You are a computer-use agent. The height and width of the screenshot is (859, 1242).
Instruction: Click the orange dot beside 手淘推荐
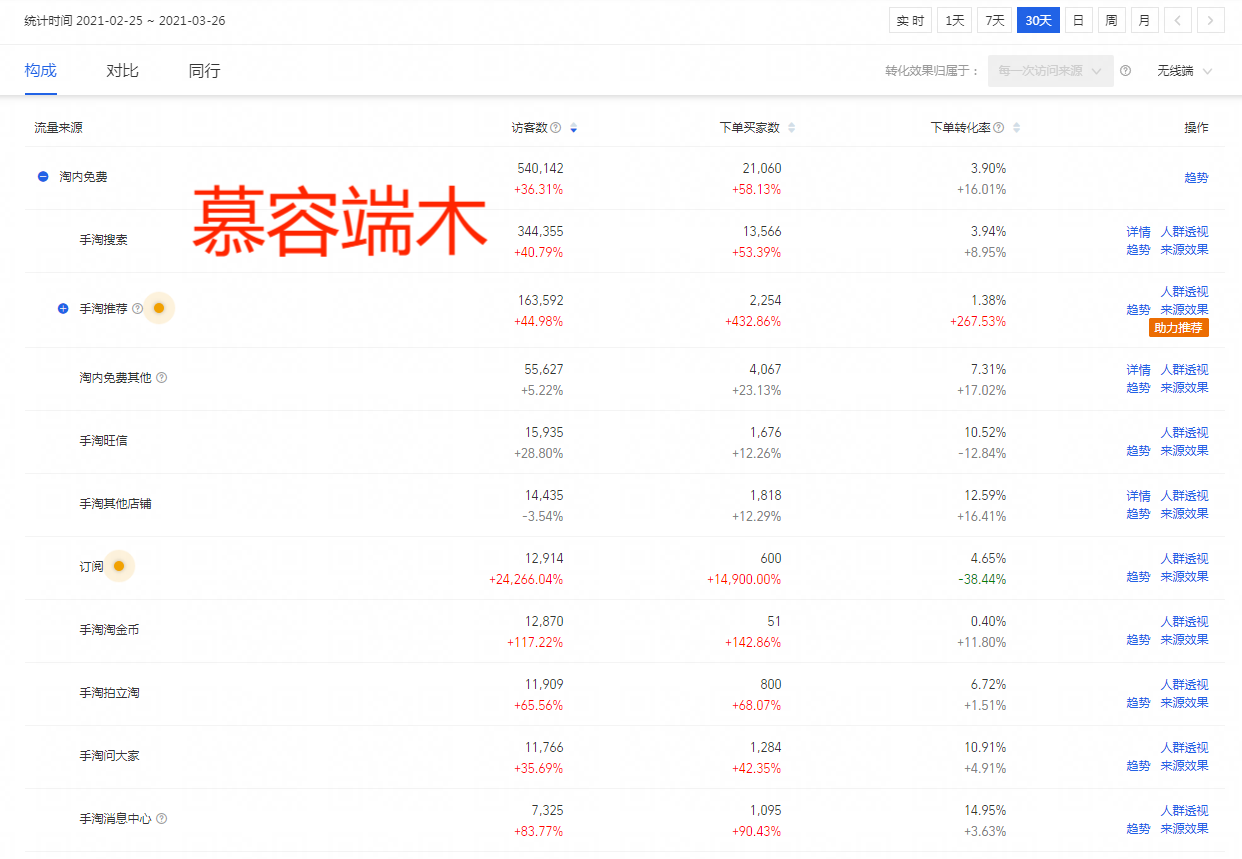(x=159, y=309)
